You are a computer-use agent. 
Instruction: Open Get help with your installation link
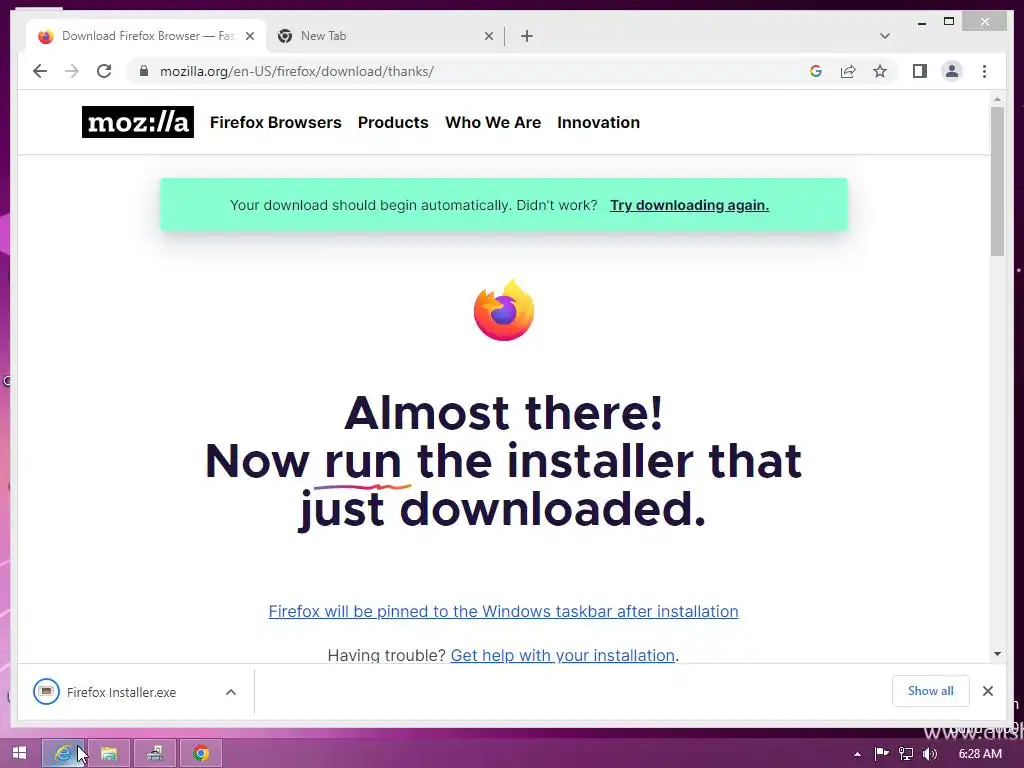(x=563, y=655)
